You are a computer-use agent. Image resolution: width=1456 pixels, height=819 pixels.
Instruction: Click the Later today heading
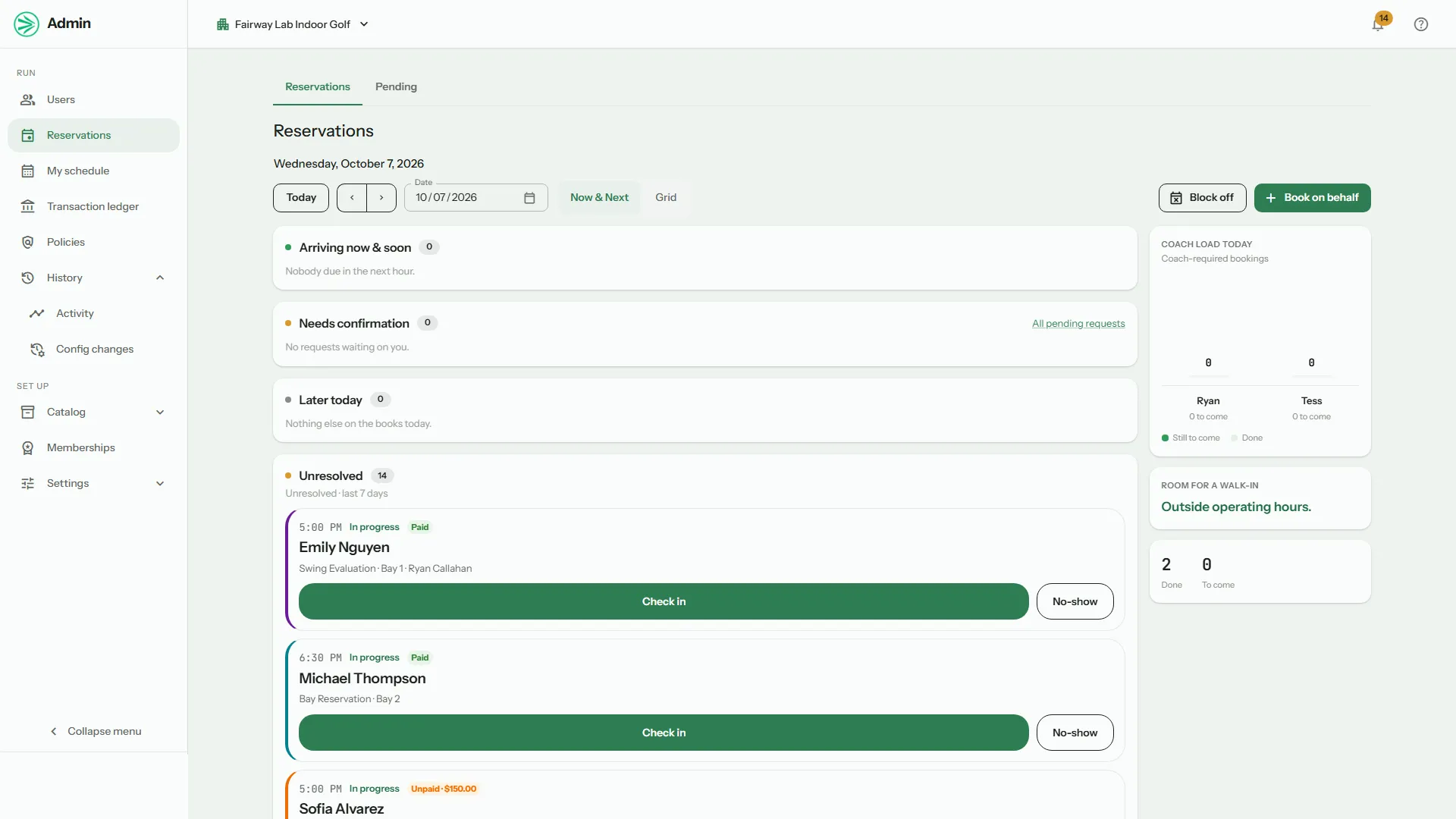click(x=331, y=400)
